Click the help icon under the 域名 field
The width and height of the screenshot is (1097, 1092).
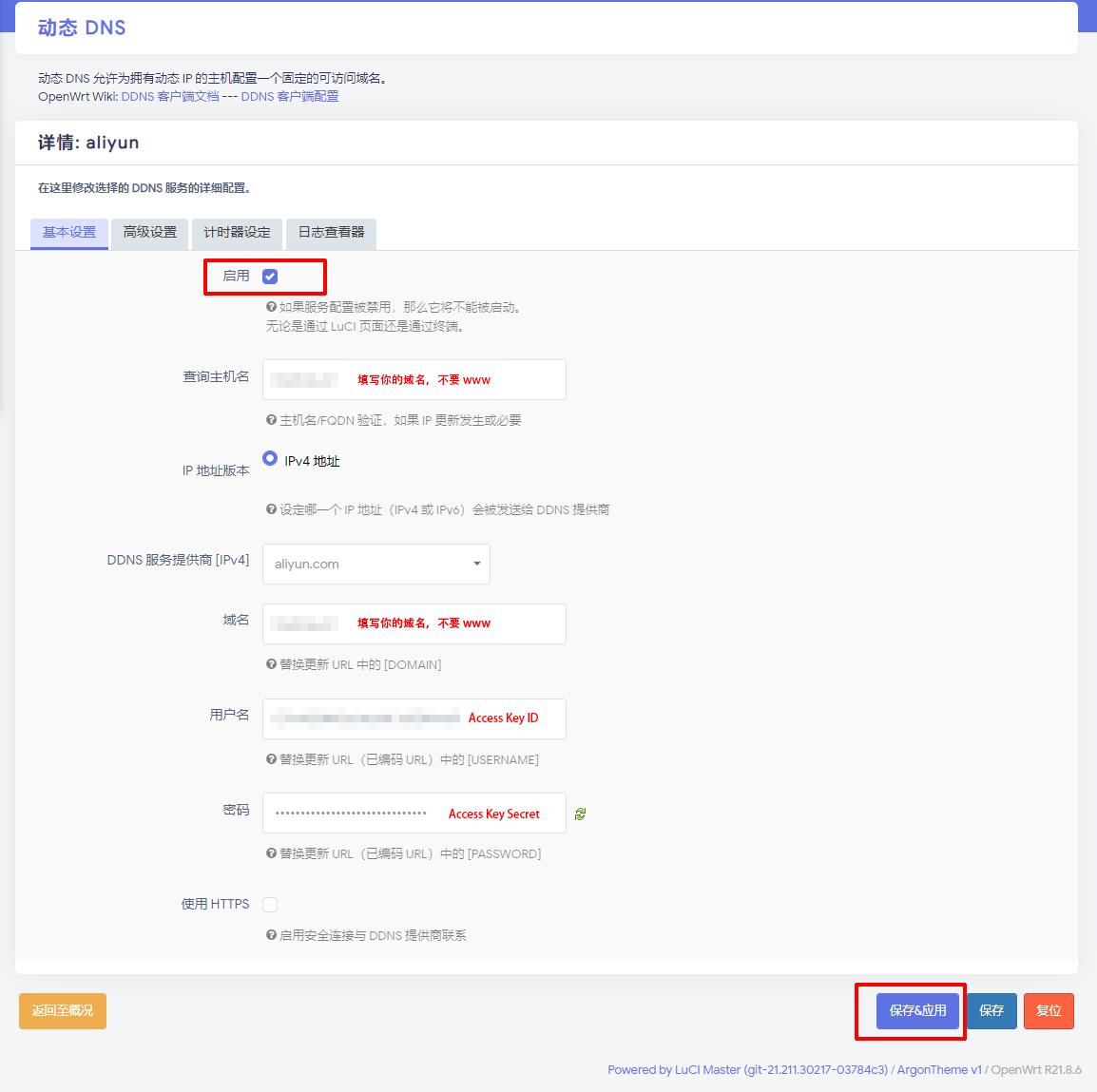(x=270, y=664)
